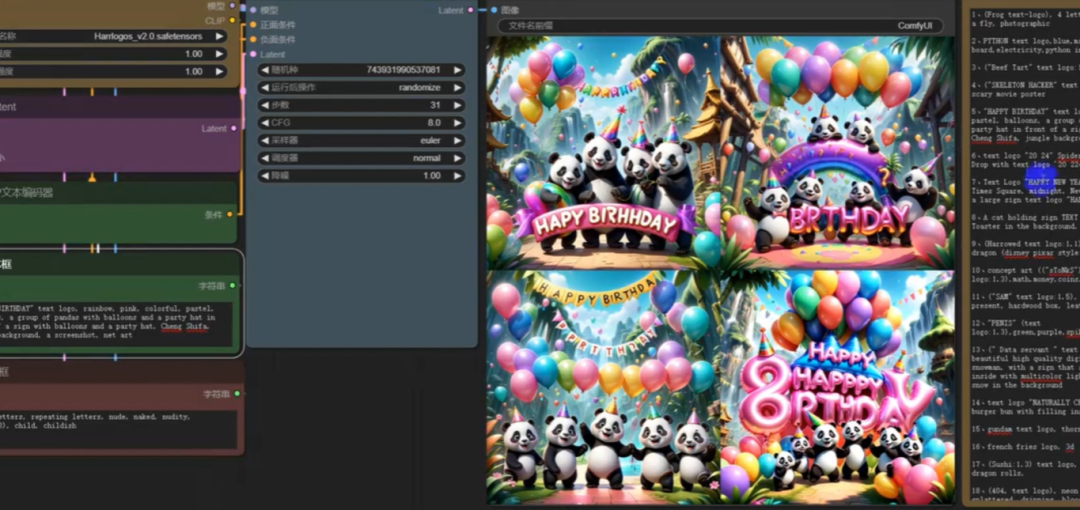
Task: Click the 模型 input port on the sampler node
Action: 253,10
